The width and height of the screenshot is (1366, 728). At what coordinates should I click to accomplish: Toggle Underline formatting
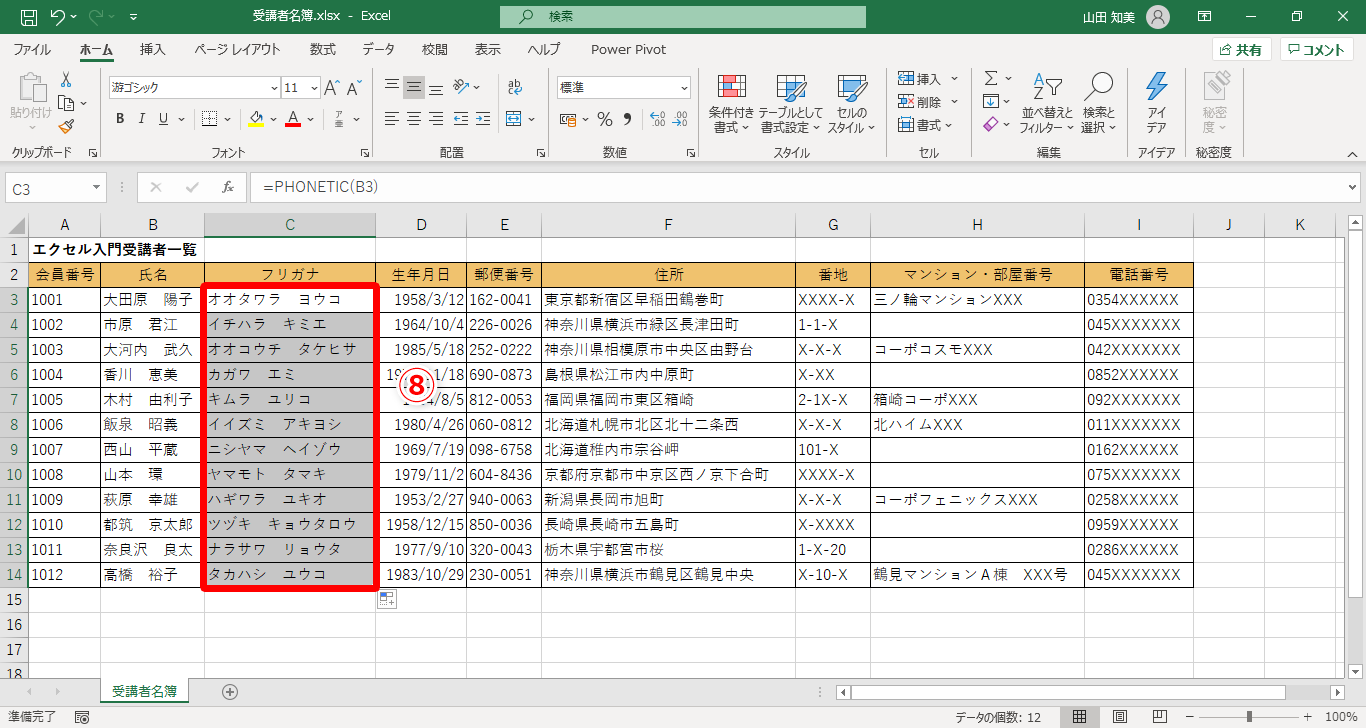(x=164, y=119)
